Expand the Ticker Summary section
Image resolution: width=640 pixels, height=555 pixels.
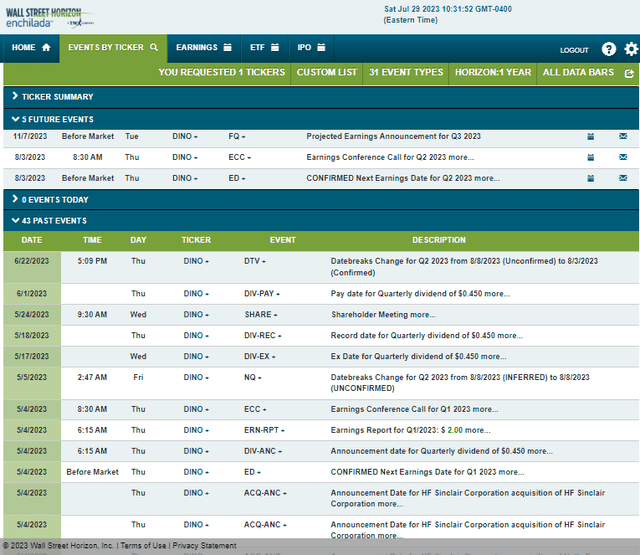coord(321,97)
